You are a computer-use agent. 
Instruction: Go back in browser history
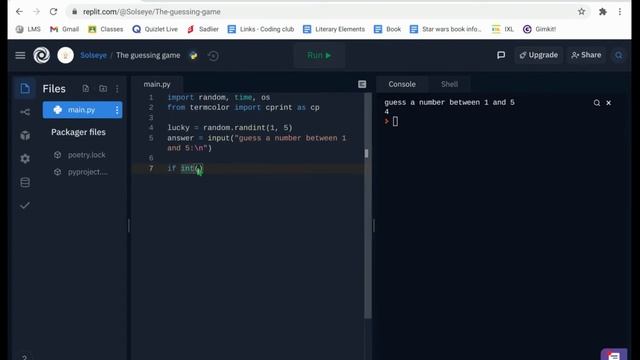click(19, 12)
